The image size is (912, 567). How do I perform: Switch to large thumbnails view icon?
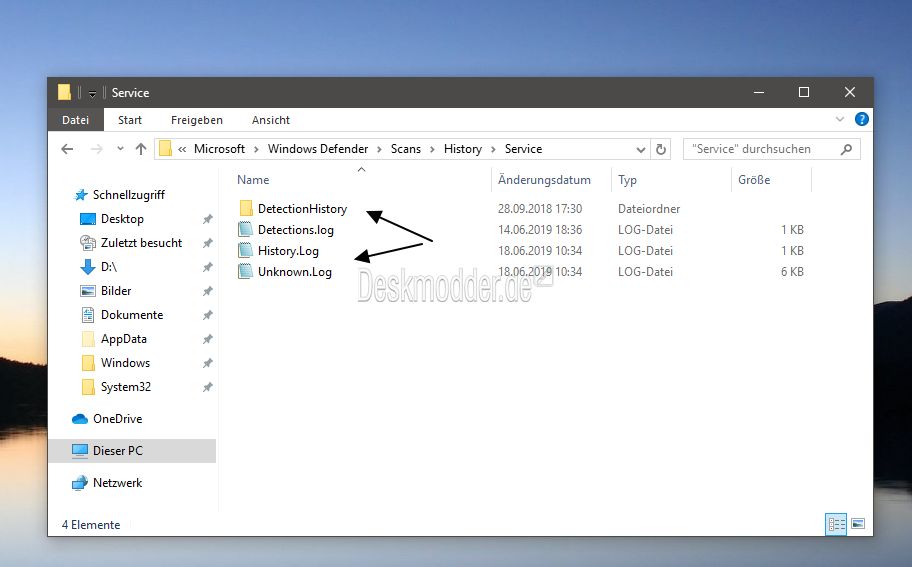[x=858, y=524]
